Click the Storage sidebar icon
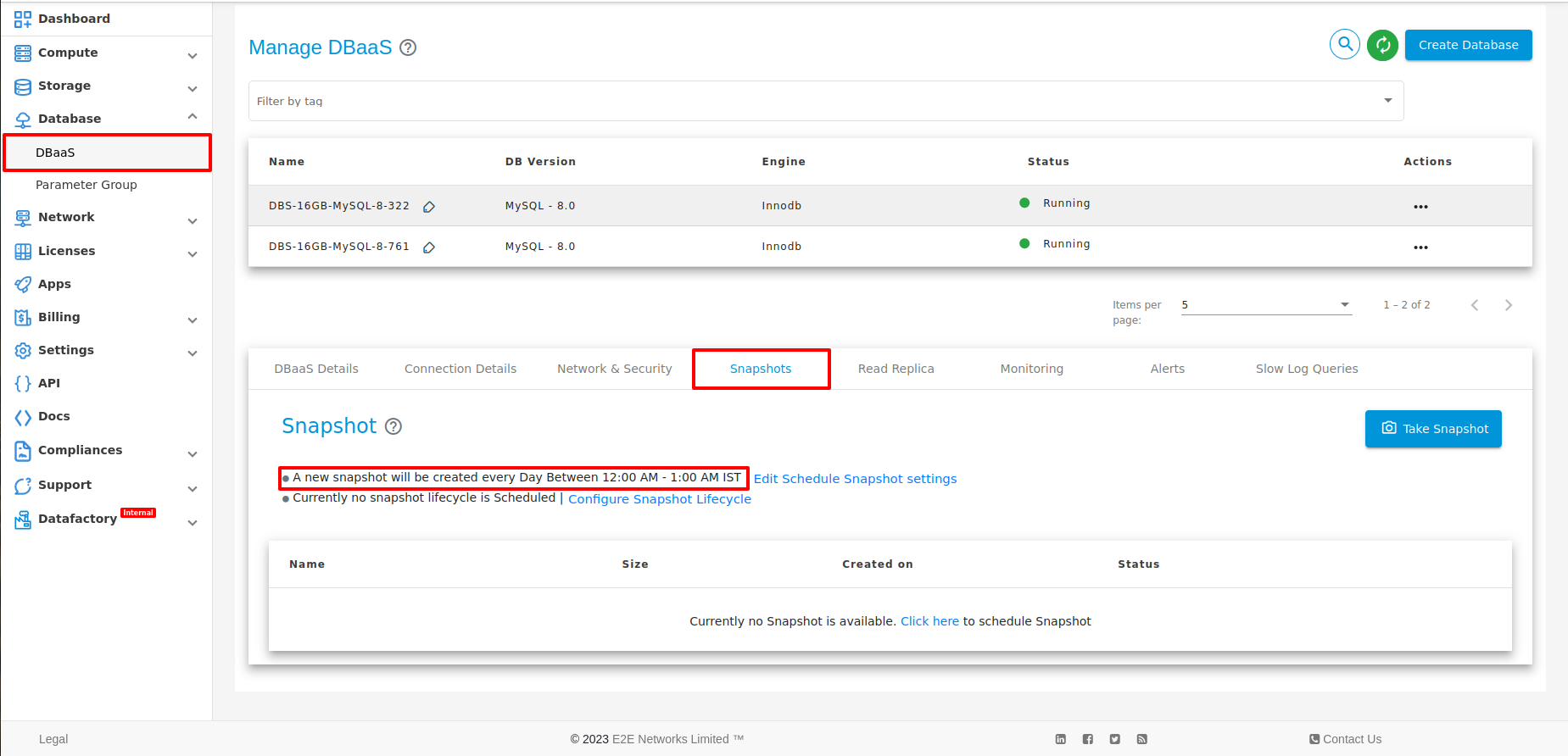 pos(23,86)
